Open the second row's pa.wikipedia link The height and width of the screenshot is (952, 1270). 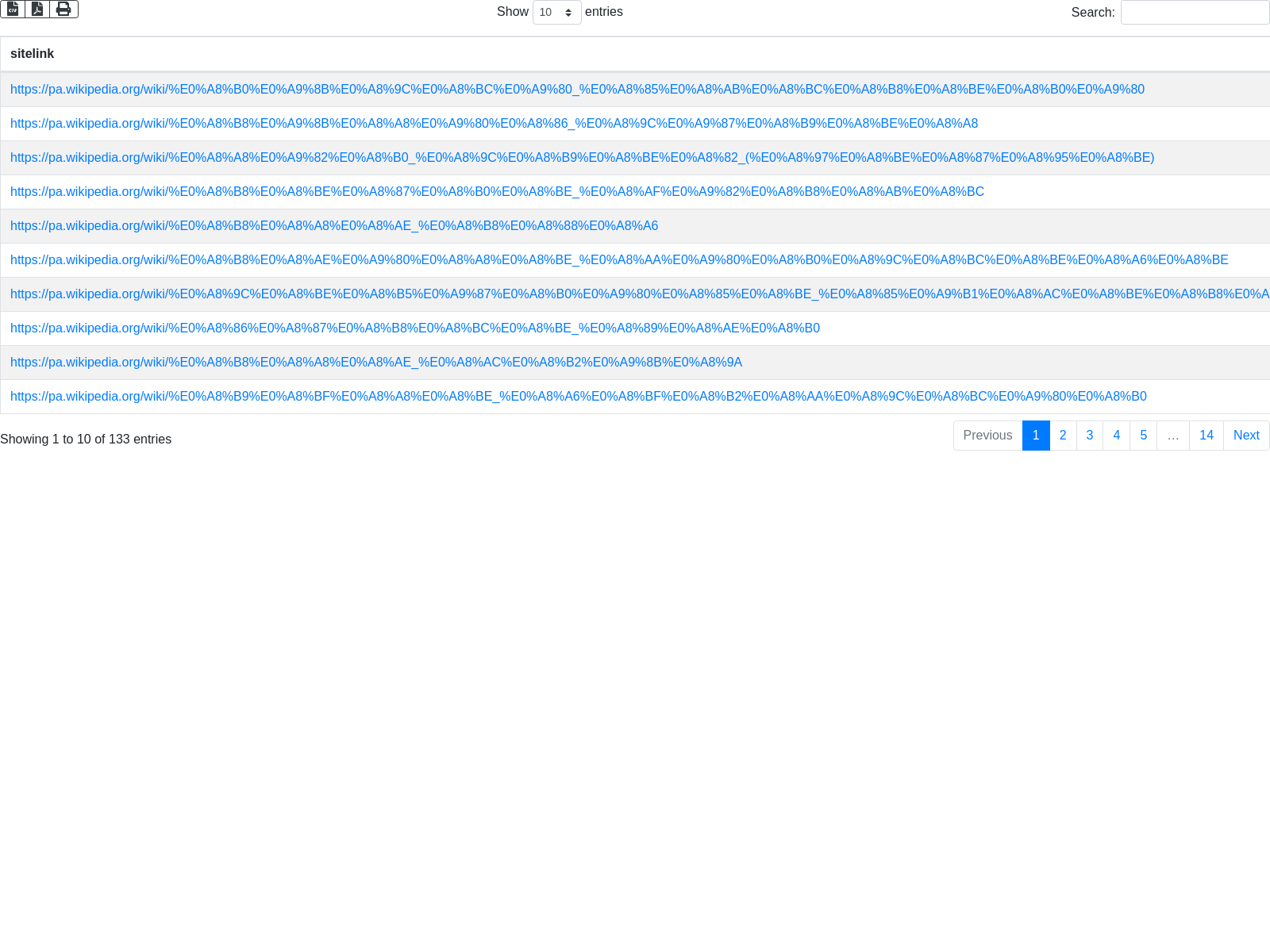point(494,124)
